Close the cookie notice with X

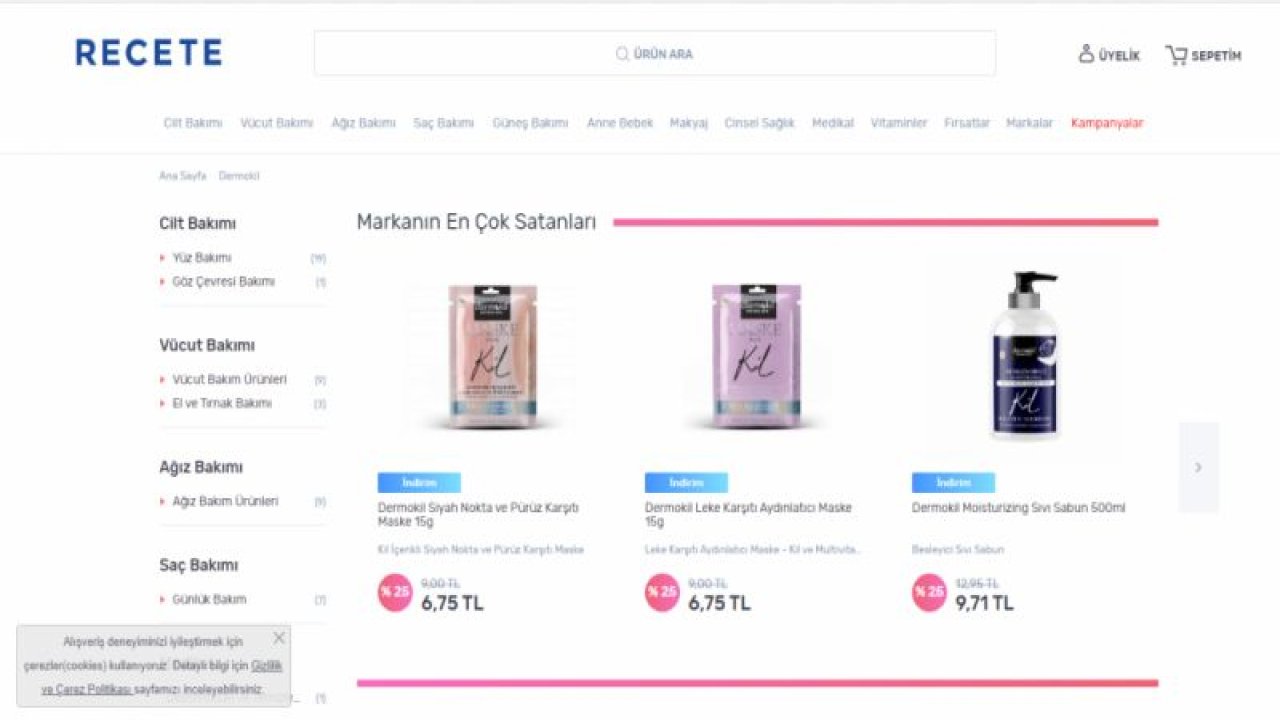coord(279,638)
